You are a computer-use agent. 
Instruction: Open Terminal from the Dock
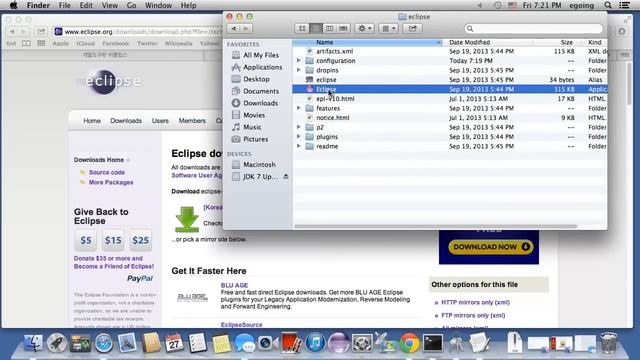pyautogui.click(x=433, y=343)
